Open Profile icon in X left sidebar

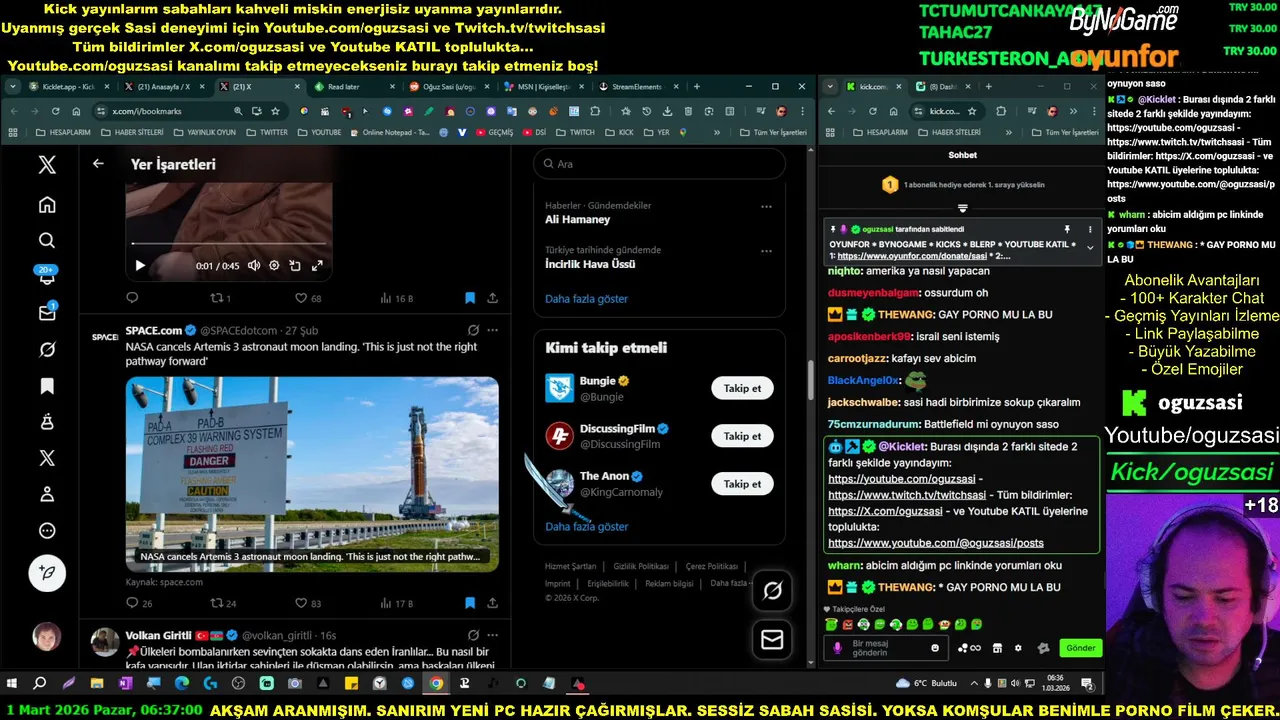point(47,494)
